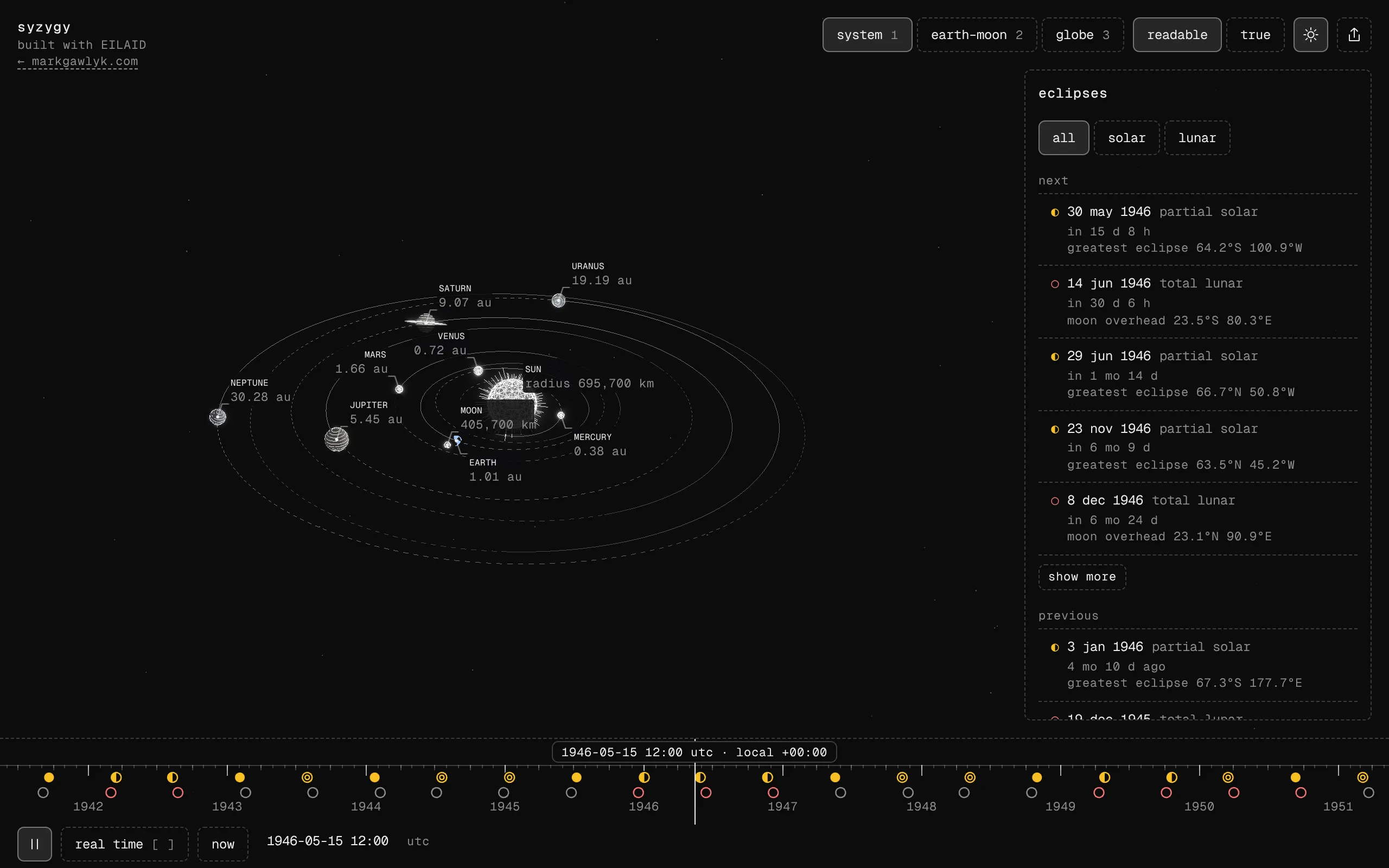Click the utc timezone label
The width and height of the screenshot is (1389, 868).
click(418, 841)
